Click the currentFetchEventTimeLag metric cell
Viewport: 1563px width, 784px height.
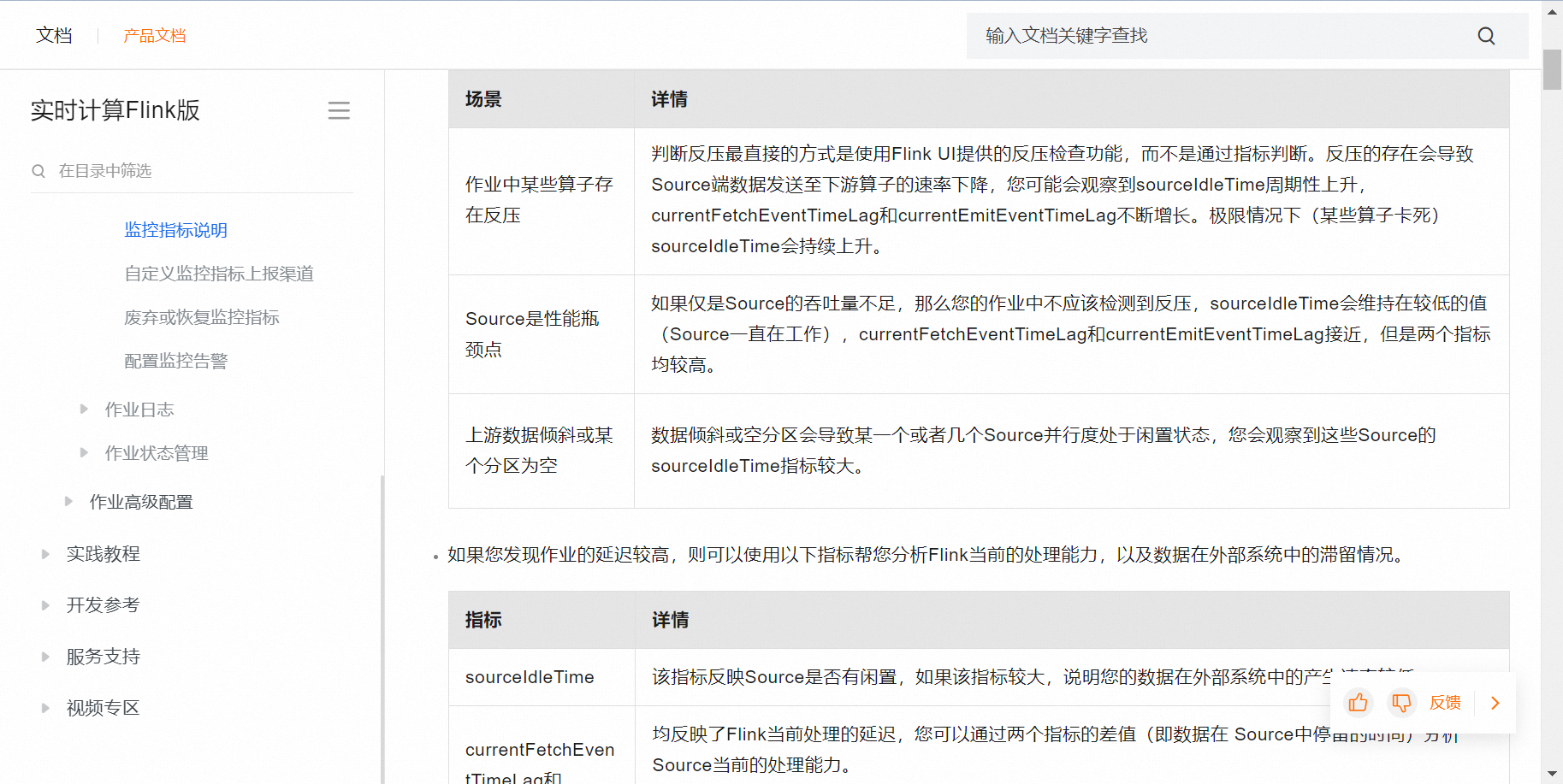click(x=542, y=746)
